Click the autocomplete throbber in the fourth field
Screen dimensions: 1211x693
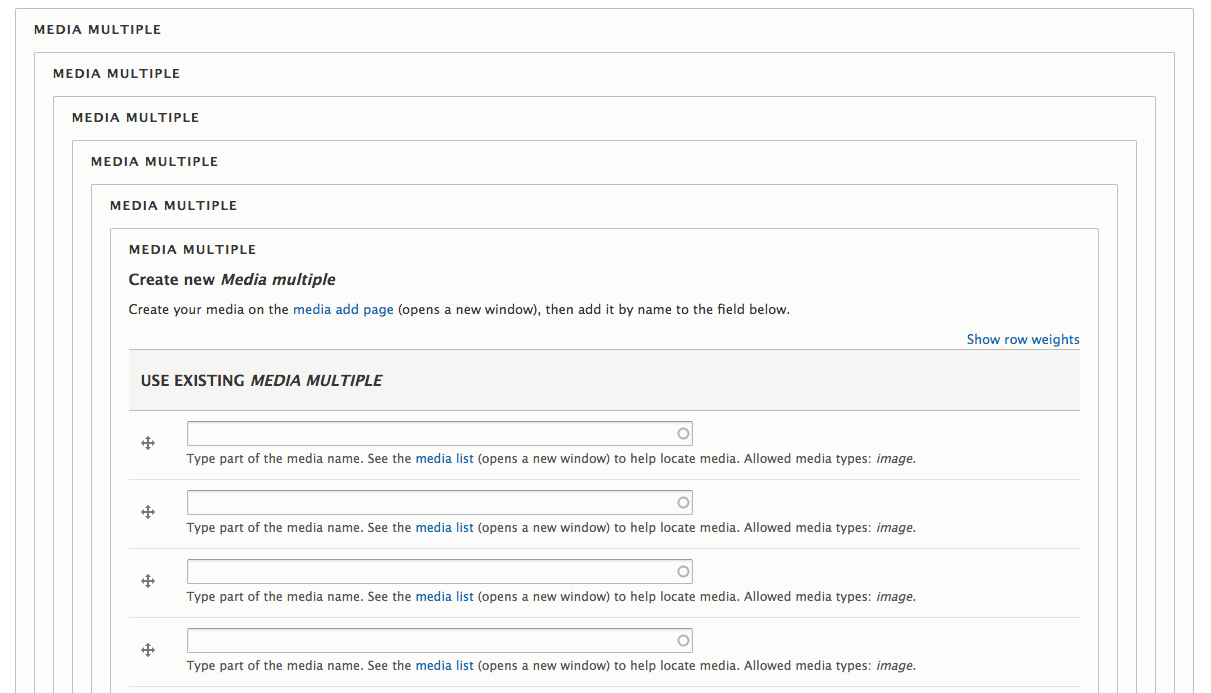682,640
